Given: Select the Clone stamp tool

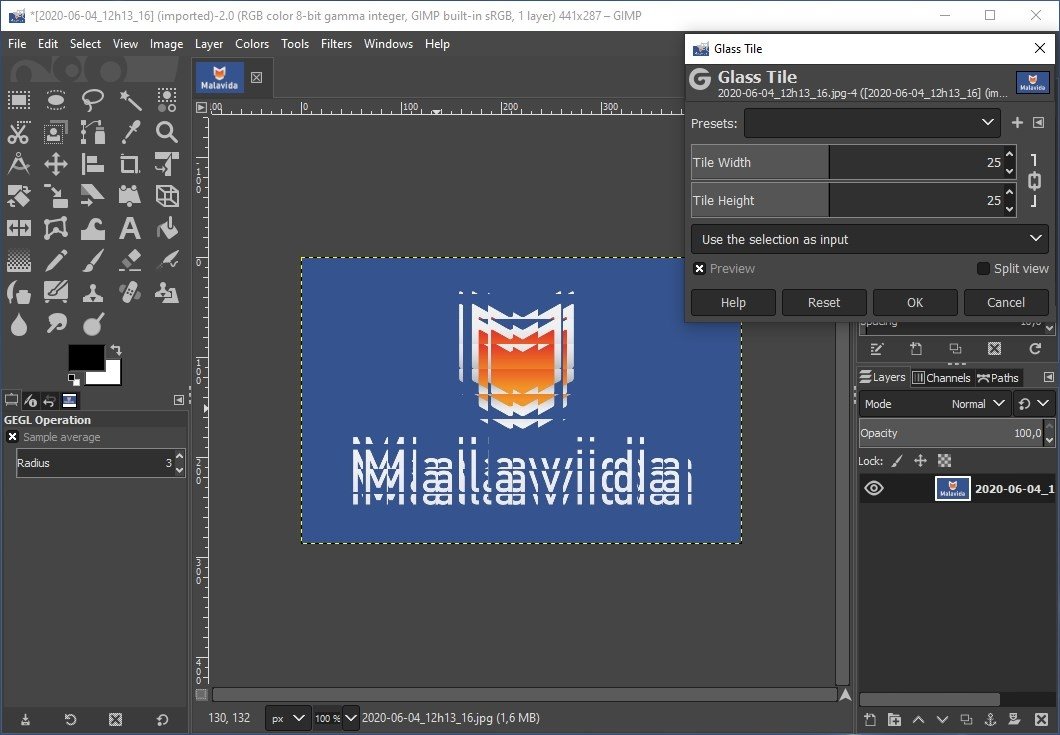Looking at the screenshot, I should pyautogui.click(x=93, y=292).
